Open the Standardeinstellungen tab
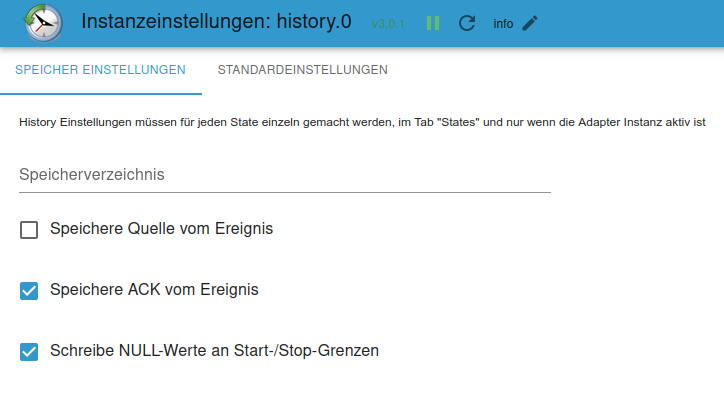Screen dimensions: 724x403 pos(302,70)
